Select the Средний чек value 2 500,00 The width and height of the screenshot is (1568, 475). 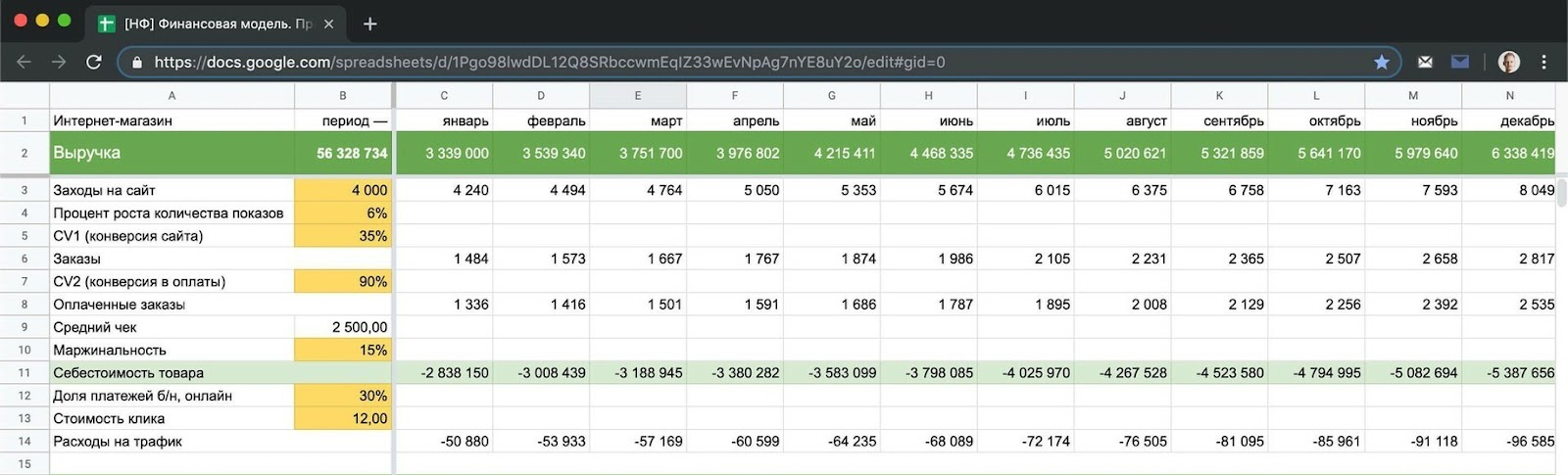[343, 327]
